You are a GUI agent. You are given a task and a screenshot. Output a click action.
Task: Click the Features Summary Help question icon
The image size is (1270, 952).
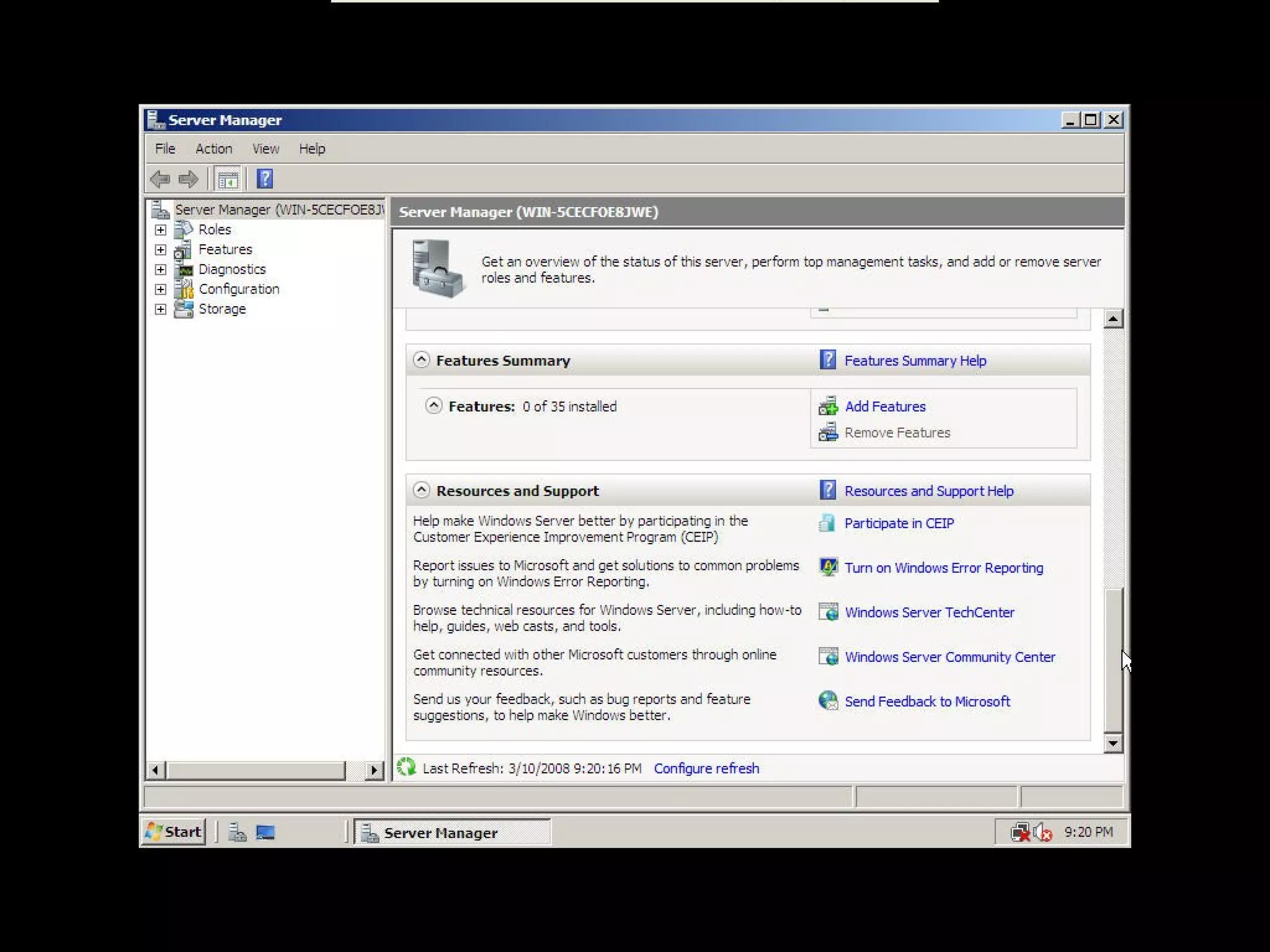[828, 360]
